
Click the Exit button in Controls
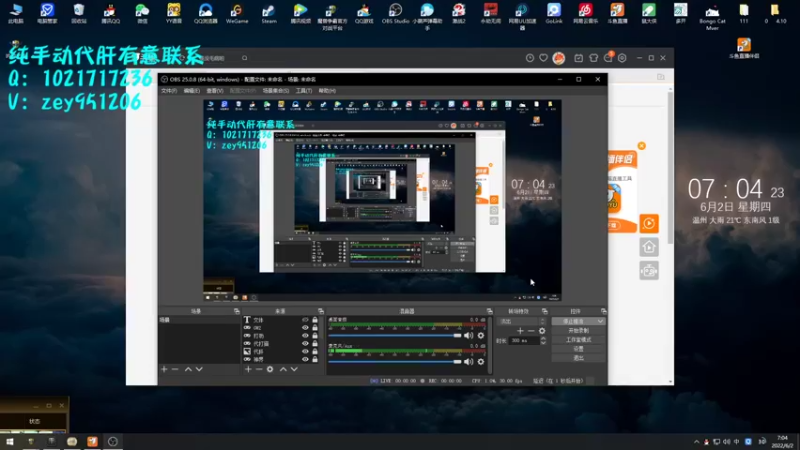[x=579, y=358]
